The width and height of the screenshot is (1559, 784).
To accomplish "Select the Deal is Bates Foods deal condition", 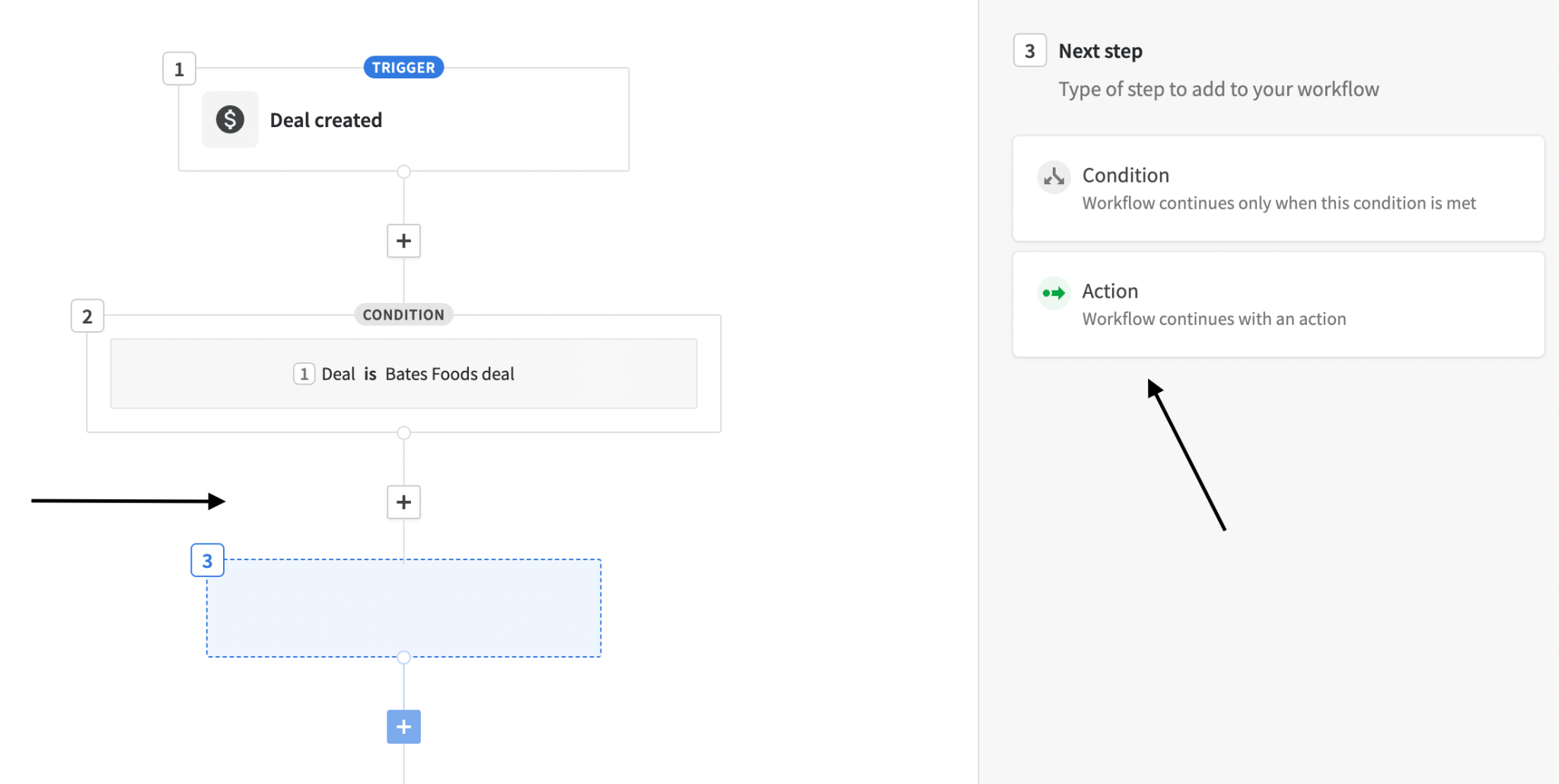I will tap(403, 373).
